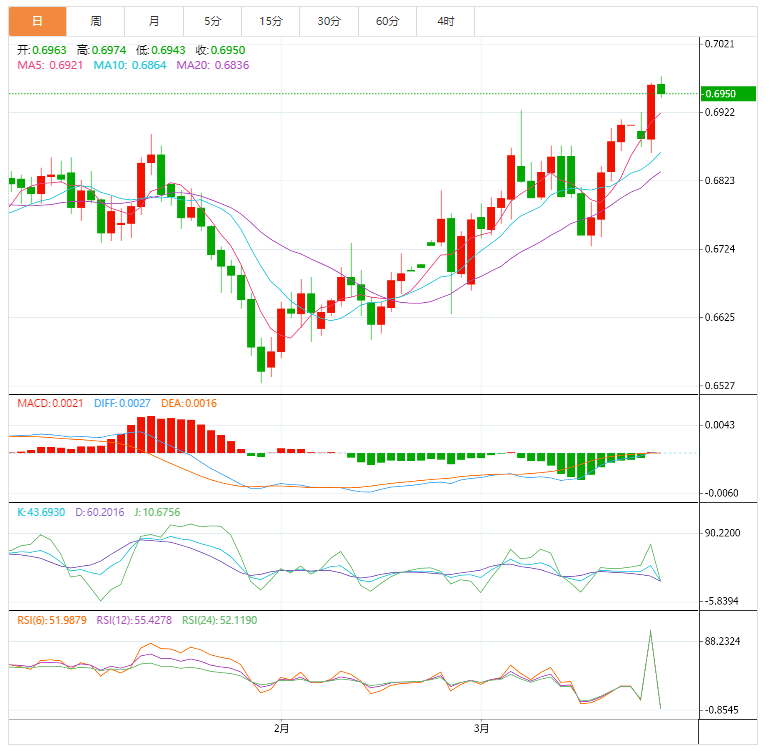The height and width of the screenshot is (755, 772).
Task: Open the 60分 timeframe tab
Action: tap(387, 21)
